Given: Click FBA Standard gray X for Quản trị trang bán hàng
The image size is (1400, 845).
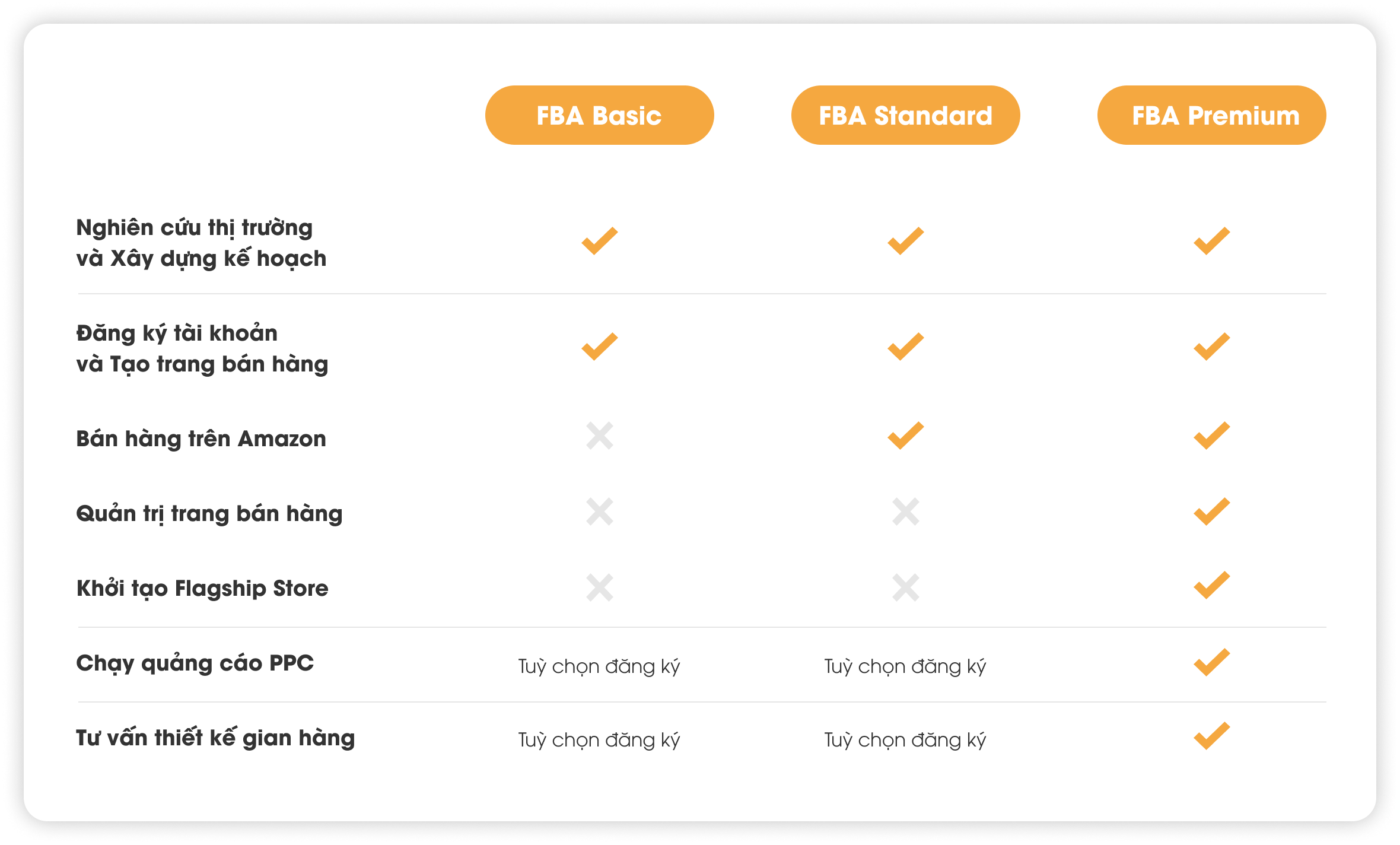Looking at the screenshot, I should tap(906, 512).
